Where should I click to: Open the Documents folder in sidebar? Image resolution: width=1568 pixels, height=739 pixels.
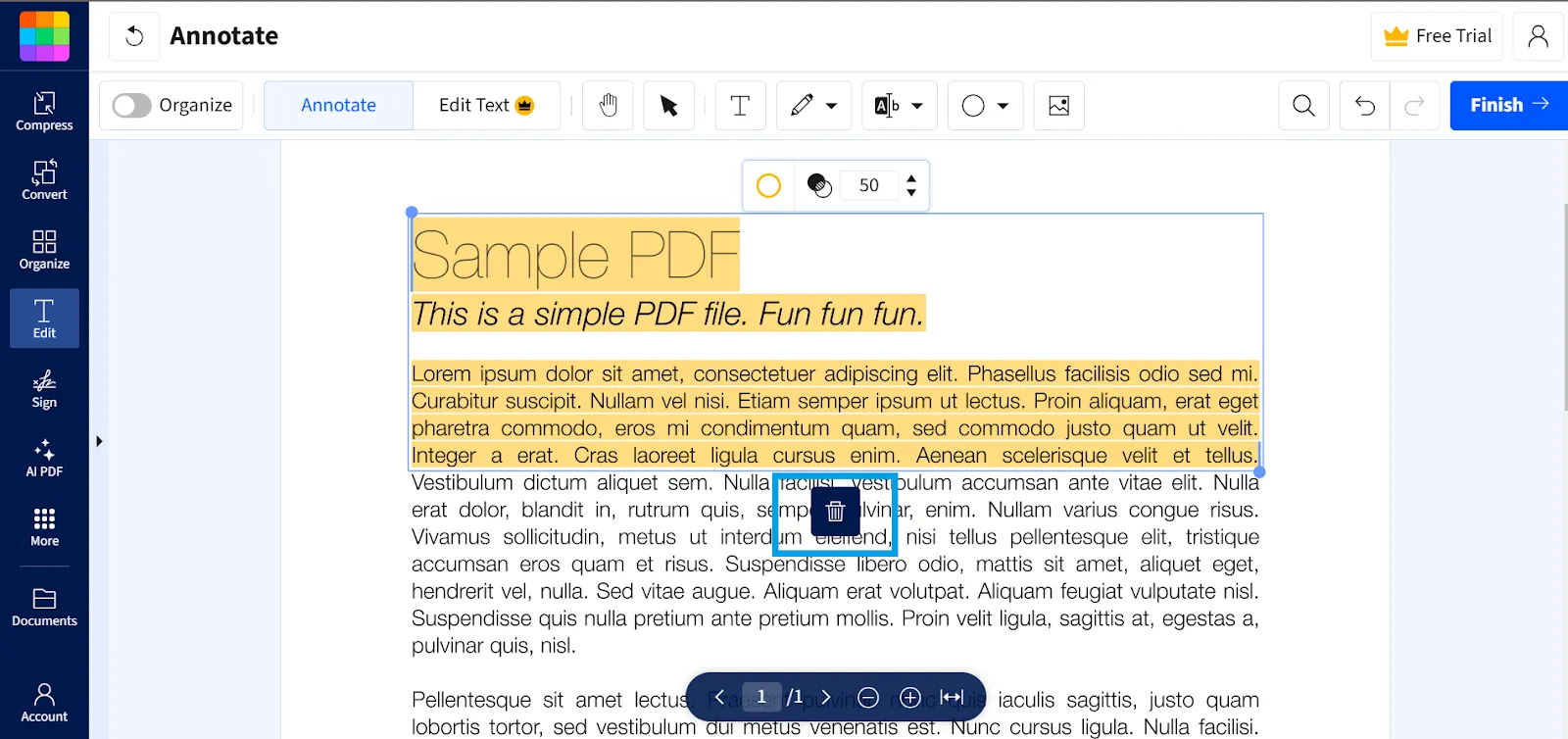pyautogui.click(x=44, y=607)
